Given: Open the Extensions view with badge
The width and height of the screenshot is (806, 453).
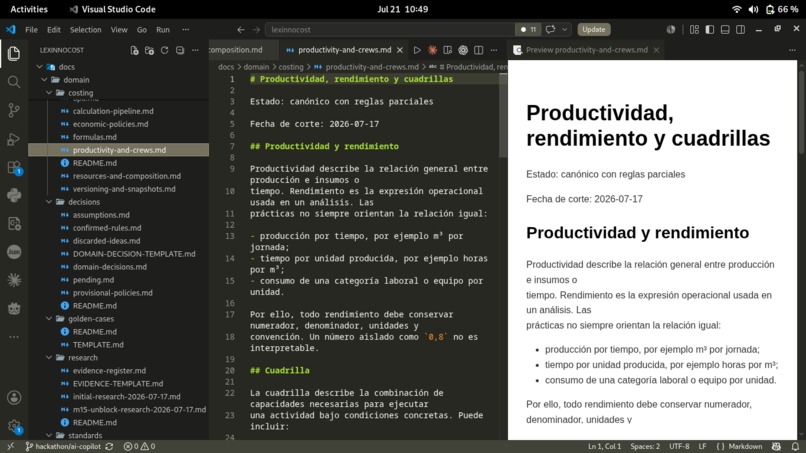Looking at the screenshot, I should point(14,168).
